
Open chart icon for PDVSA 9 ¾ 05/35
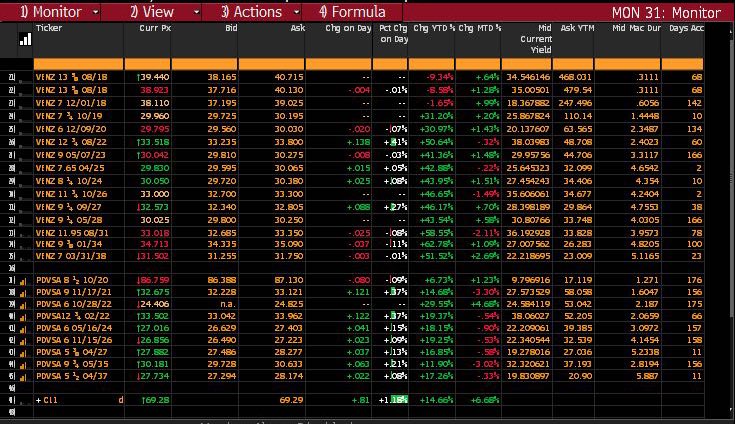point(22,365)
